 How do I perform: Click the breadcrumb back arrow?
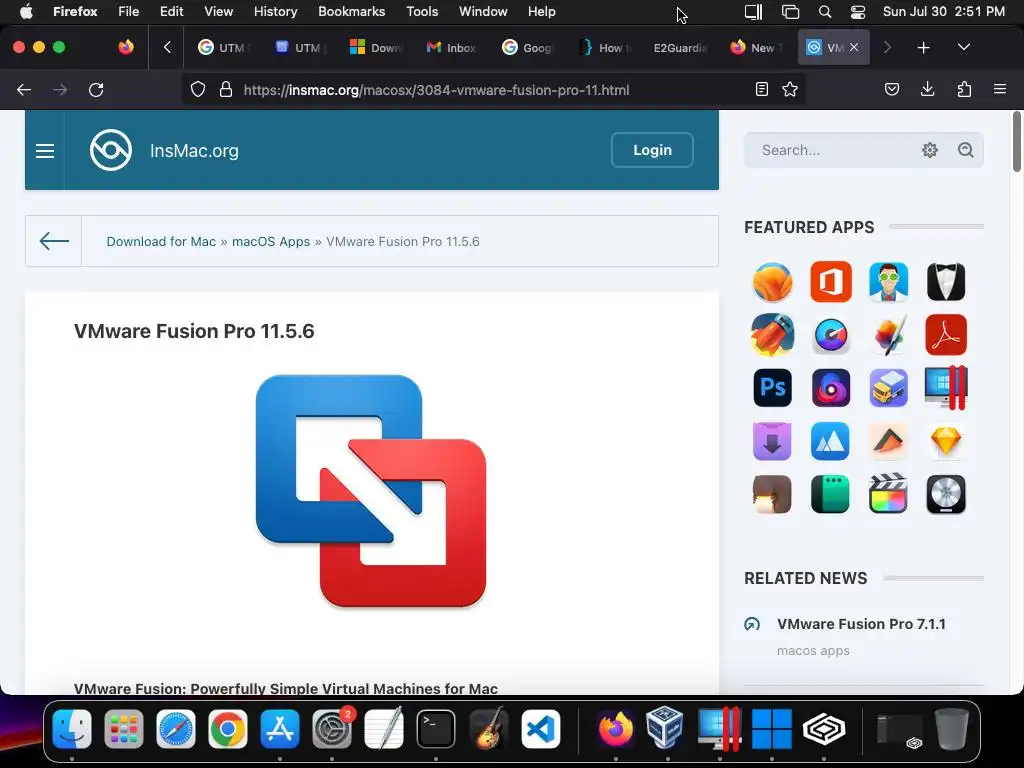(x=54, y=241)
